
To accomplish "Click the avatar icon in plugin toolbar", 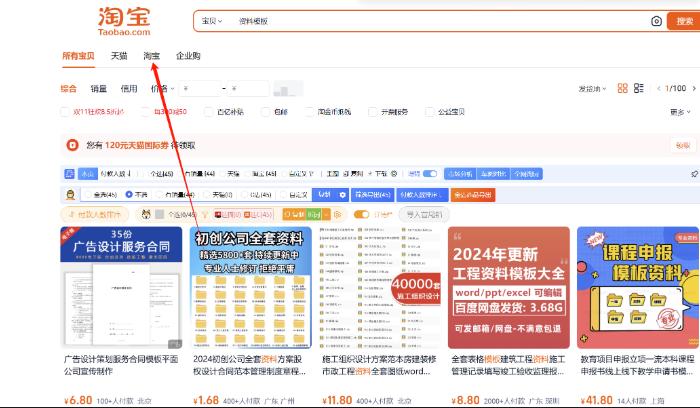I will point(71,194).
